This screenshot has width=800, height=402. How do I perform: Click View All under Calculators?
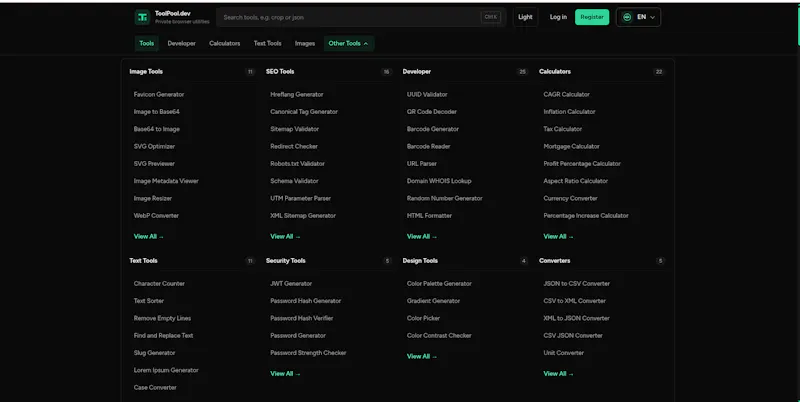coord(558,237)
